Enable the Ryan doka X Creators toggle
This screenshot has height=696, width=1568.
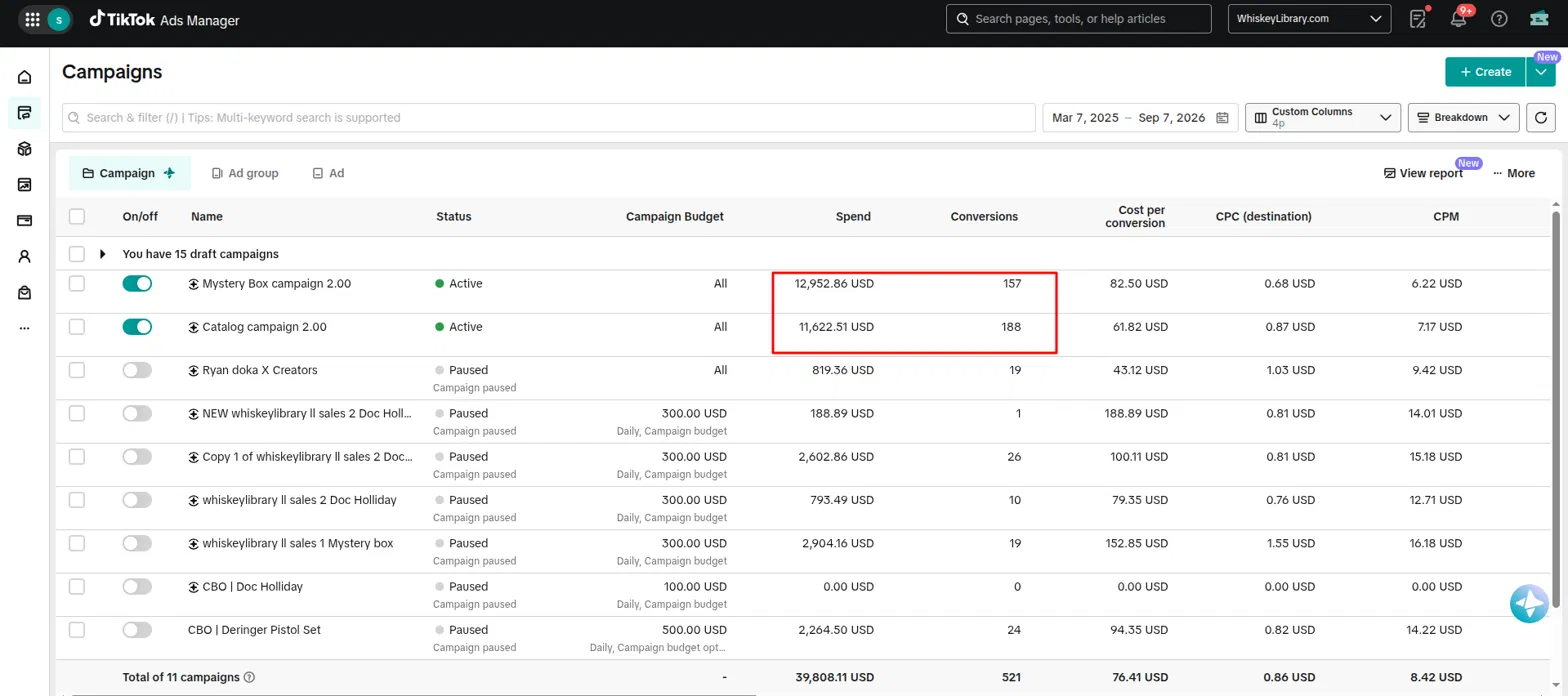pyautogui.click(x=137, y=370)
